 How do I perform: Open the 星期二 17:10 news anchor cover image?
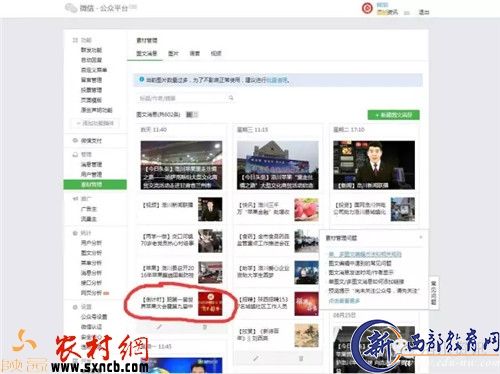click(x=374, y=165)
